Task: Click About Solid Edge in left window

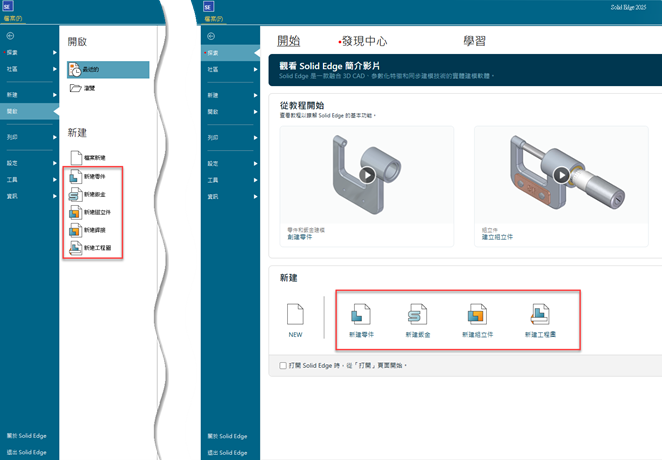Action: tap(27, 436)
